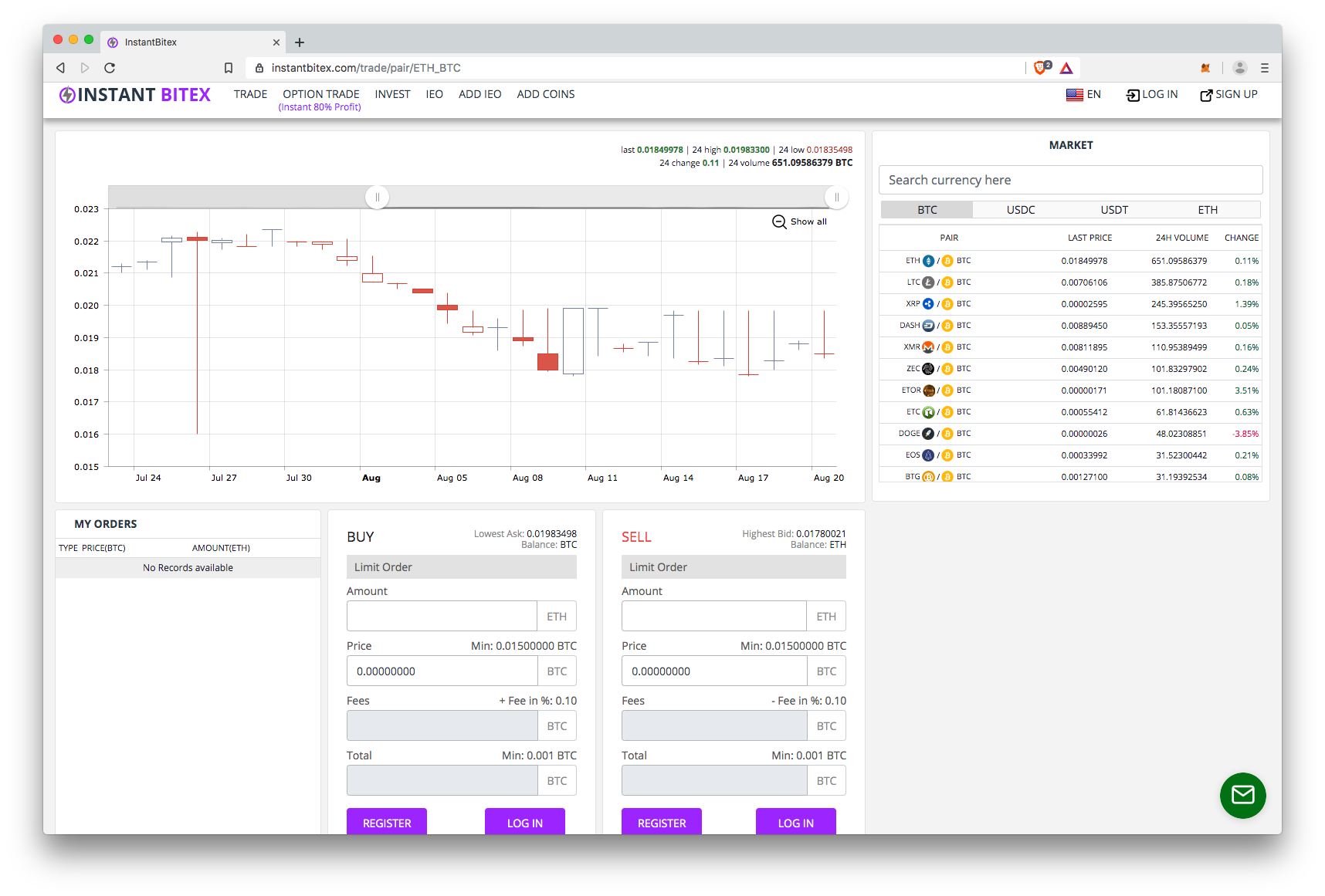1325x896 pixels.
Task: Grab the left chart range slider handle
Action: [377, 197]
